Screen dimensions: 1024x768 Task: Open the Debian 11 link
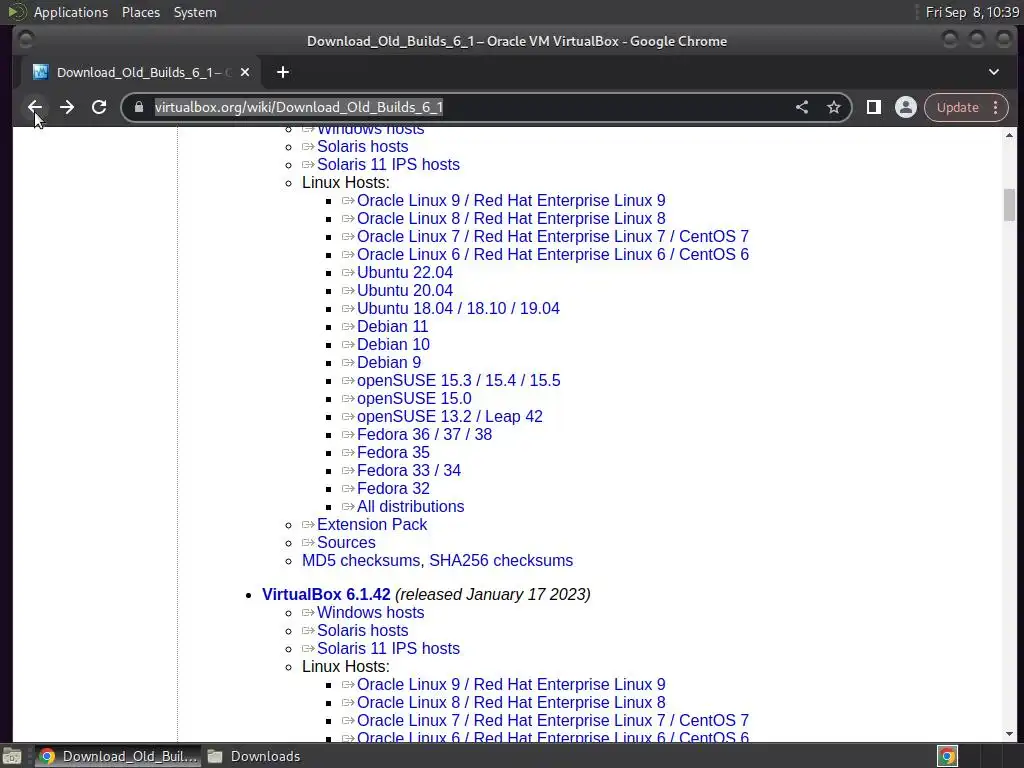pyautogui.click(x=392, y=327)
